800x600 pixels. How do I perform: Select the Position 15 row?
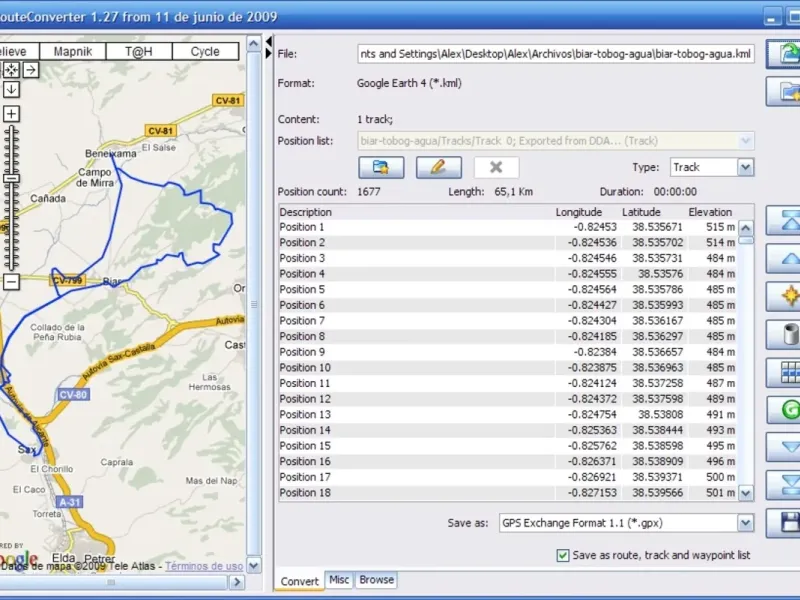click(x=509, y=446)
